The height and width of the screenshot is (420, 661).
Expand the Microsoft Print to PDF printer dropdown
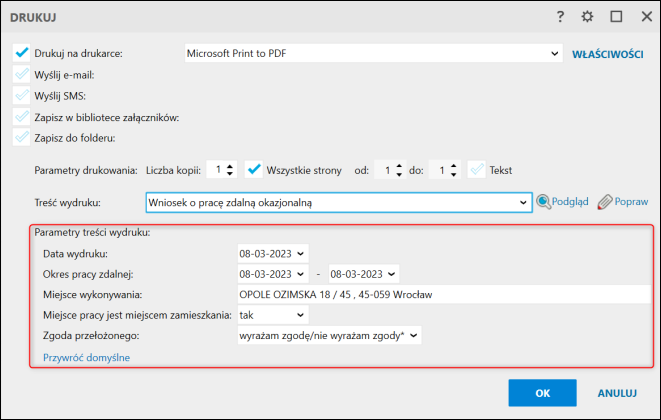(555, 53)
